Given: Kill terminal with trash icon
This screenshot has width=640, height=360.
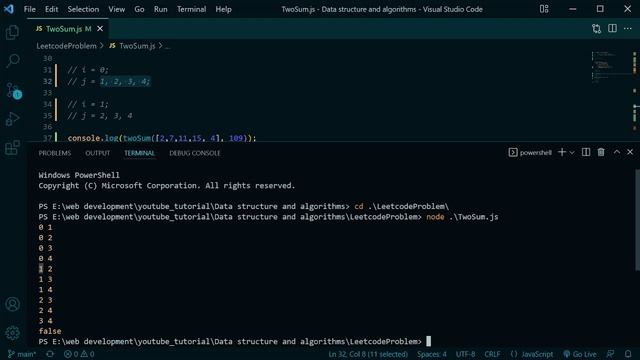Looking at the screenshot, I should tap(601, 152).
